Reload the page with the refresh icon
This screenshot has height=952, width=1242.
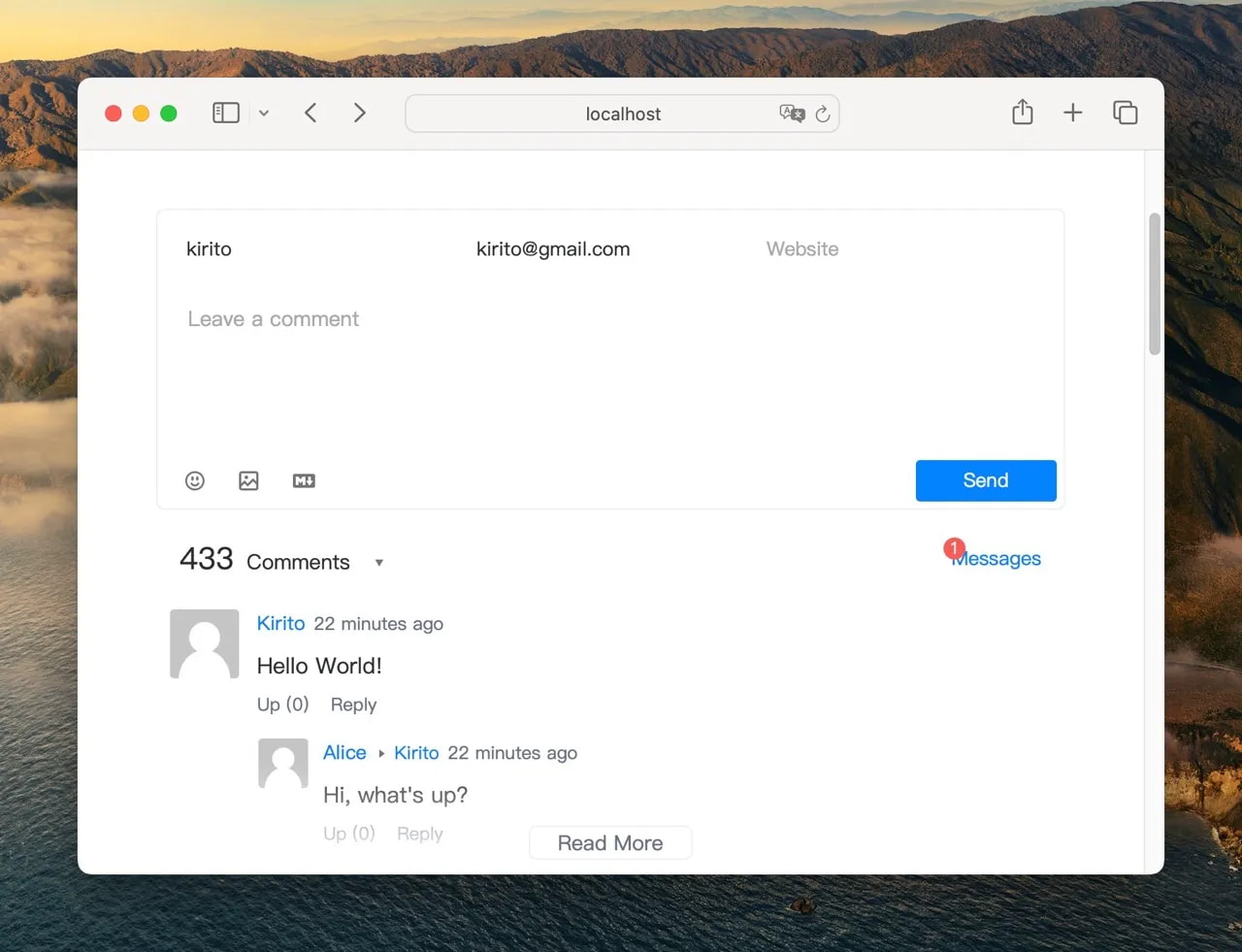[823, 114]
